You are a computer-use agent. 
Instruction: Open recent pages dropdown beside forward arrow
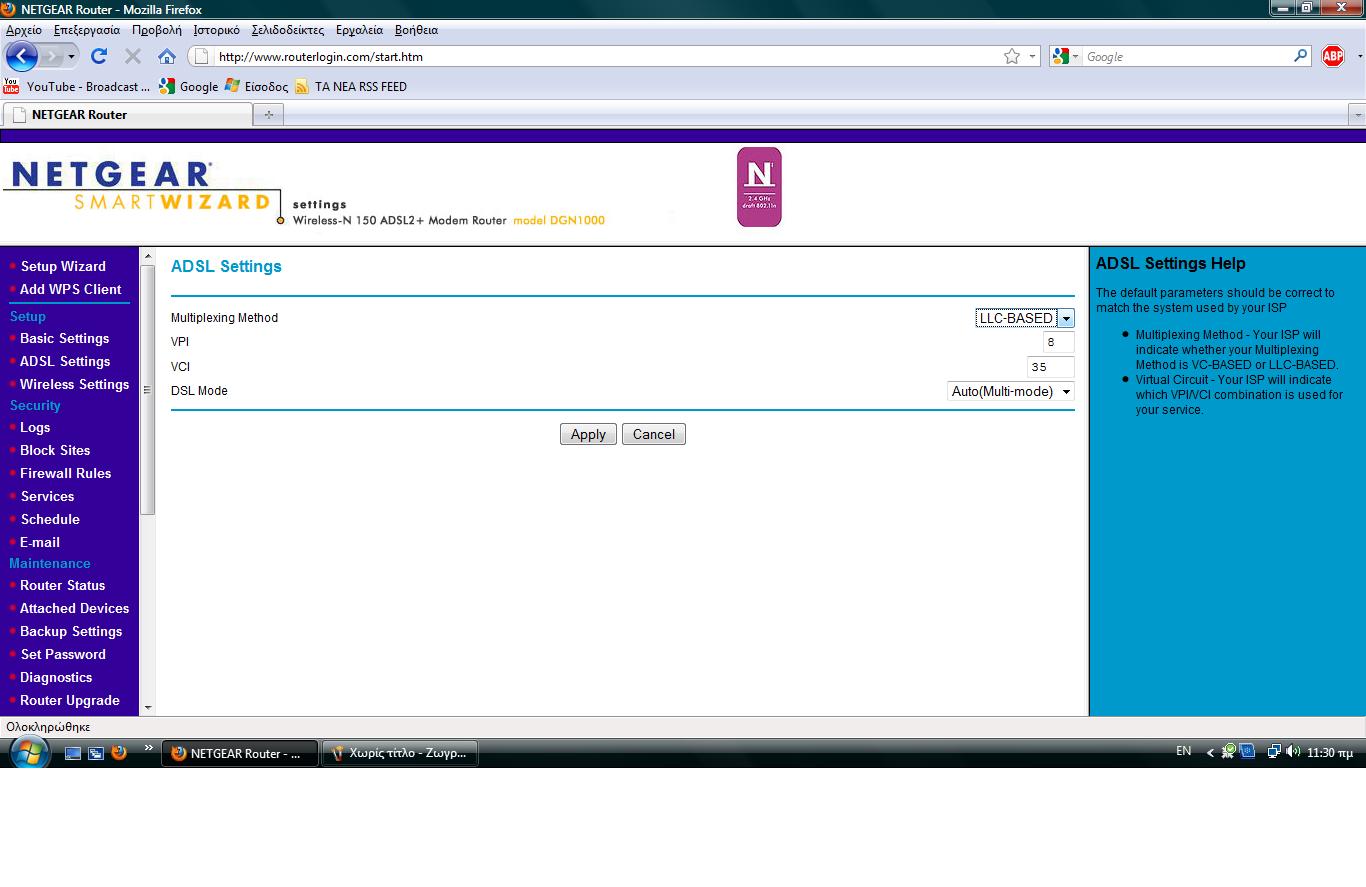pyautogui.click(x=71, y=57)
